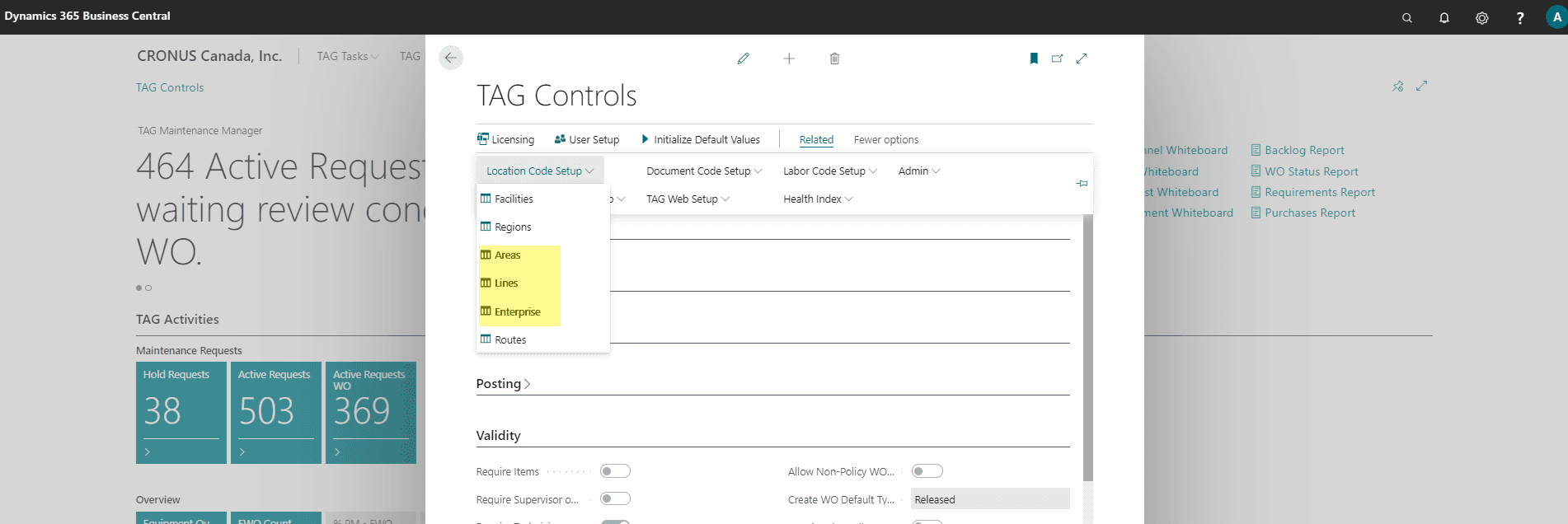Image resolution: width=1568 pixels, height=524 pixels.
Task: Select Regions from the menu
Action: point(542,227)
